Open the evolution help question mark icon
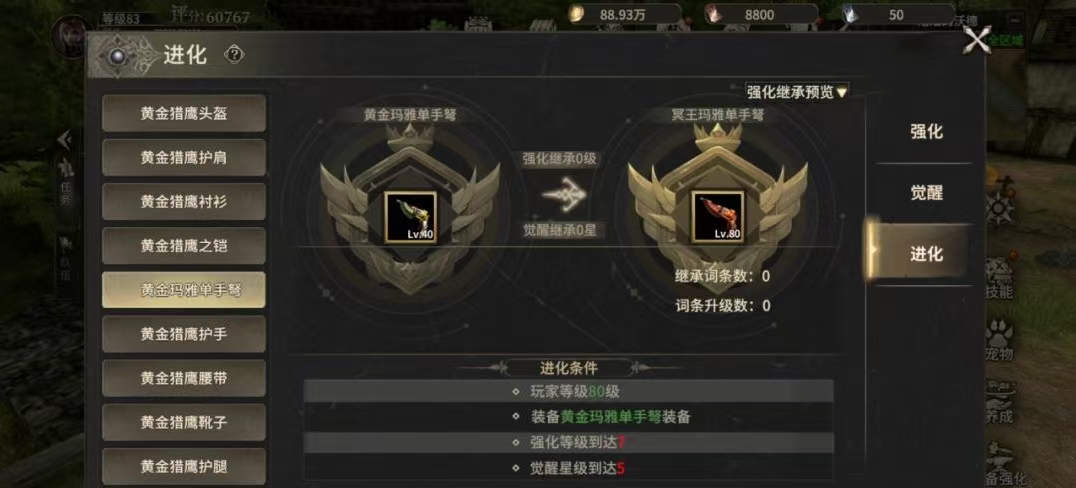This screenshot has height=488, width=1076. [234, 55]
